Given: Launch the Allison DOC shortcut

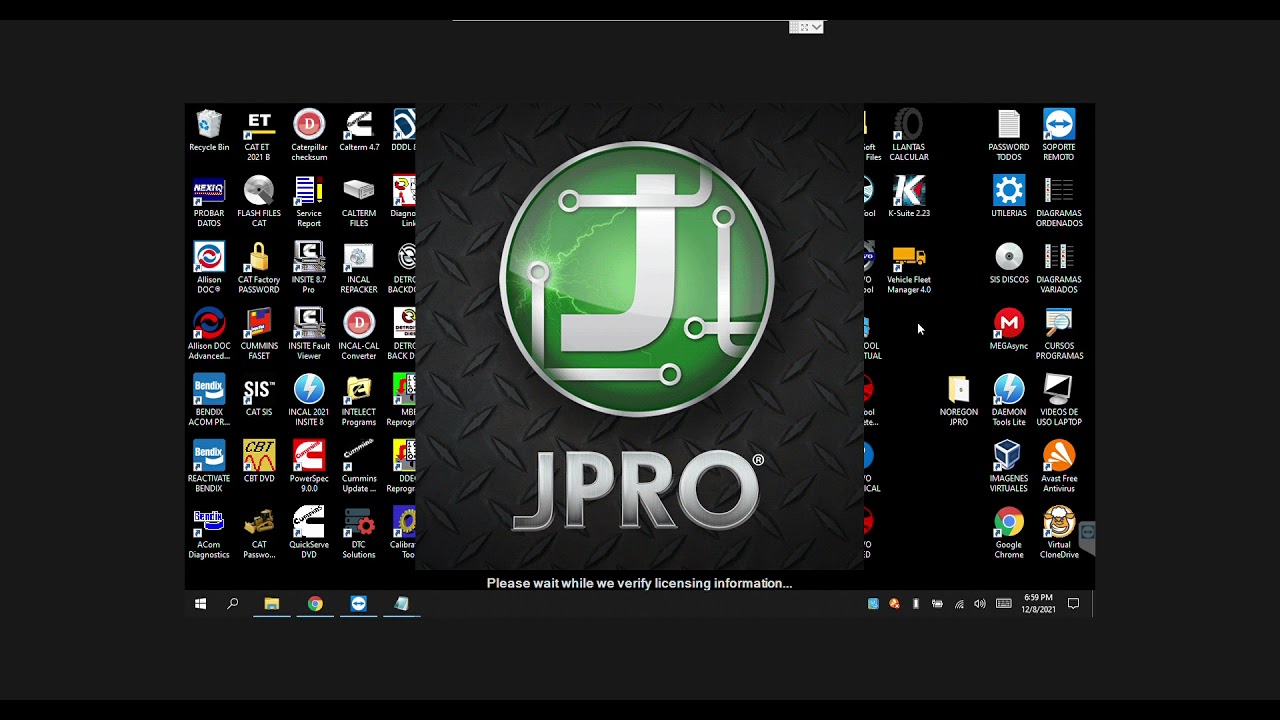Looking at the screenshot, I should pyautogui.click(x=209, y=268).
